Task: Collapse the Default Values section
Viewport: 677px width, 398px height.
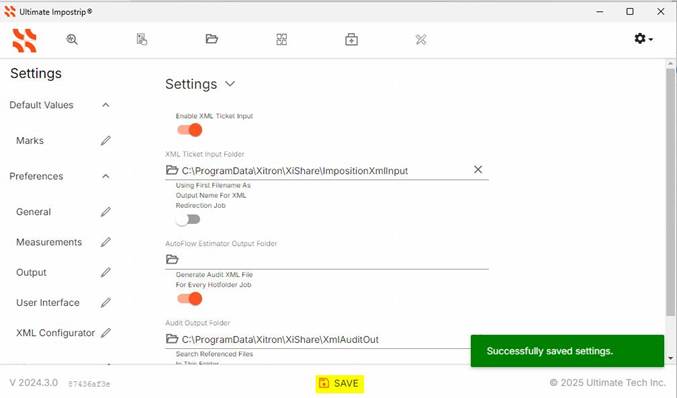Action: pyautogui.click(x=106, y=105)
